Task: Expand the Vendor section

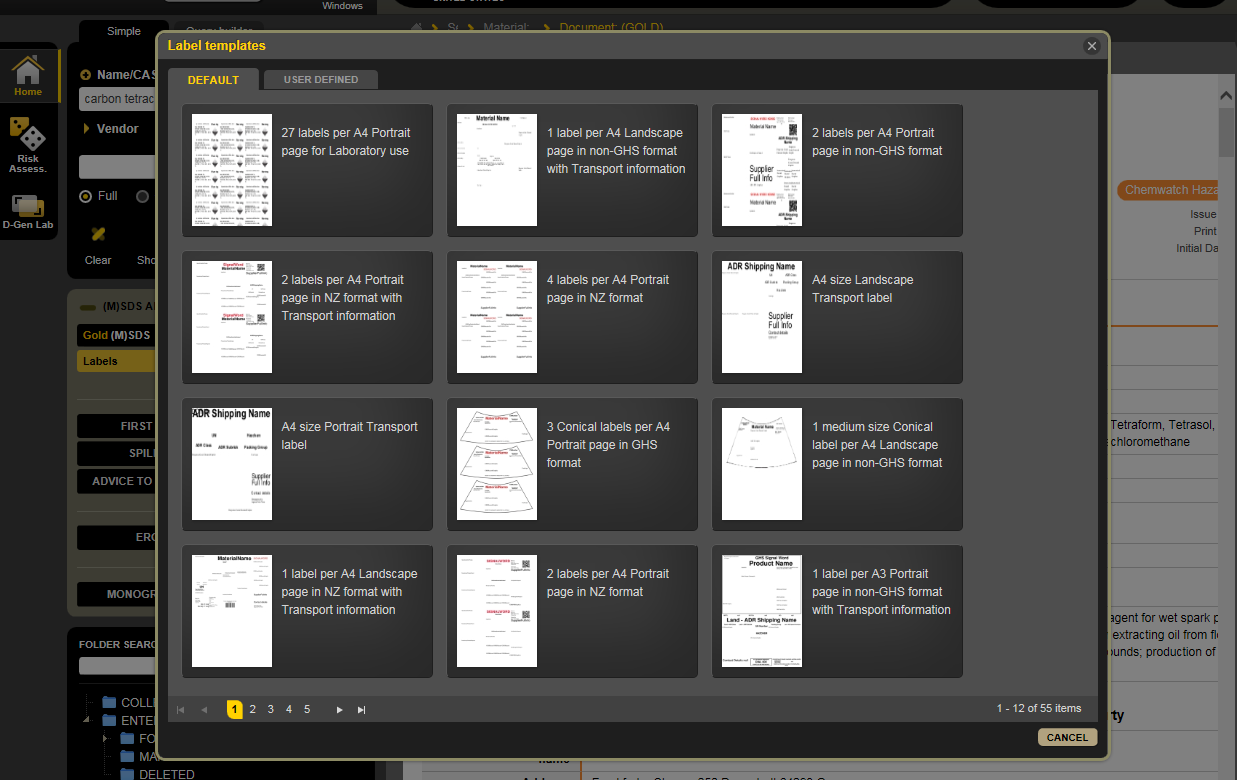Action: [87, 129]
